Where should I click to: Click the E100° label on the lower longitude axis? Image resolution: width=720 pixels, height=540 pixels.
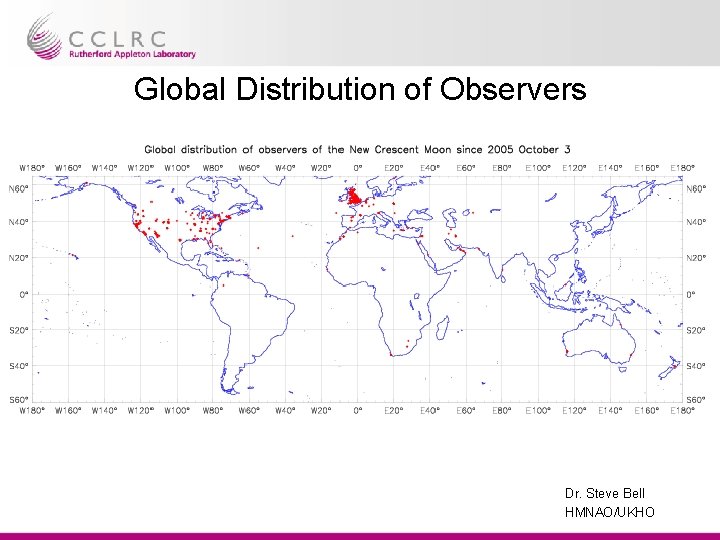[538, 410]
